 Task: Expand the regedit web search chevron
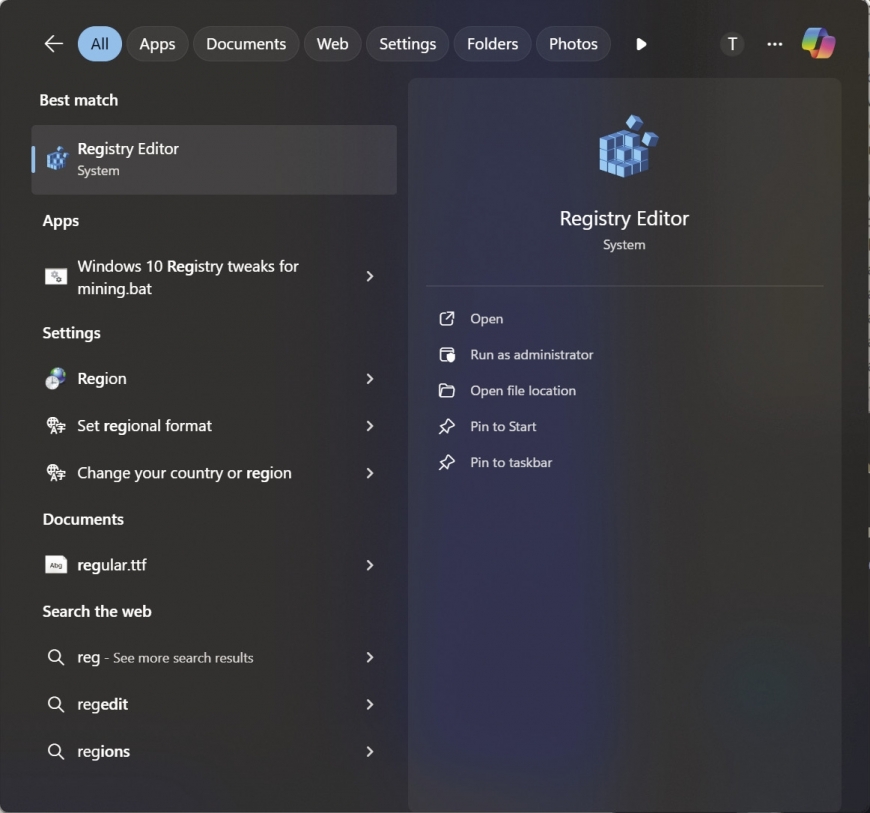(x=370, y=704)
